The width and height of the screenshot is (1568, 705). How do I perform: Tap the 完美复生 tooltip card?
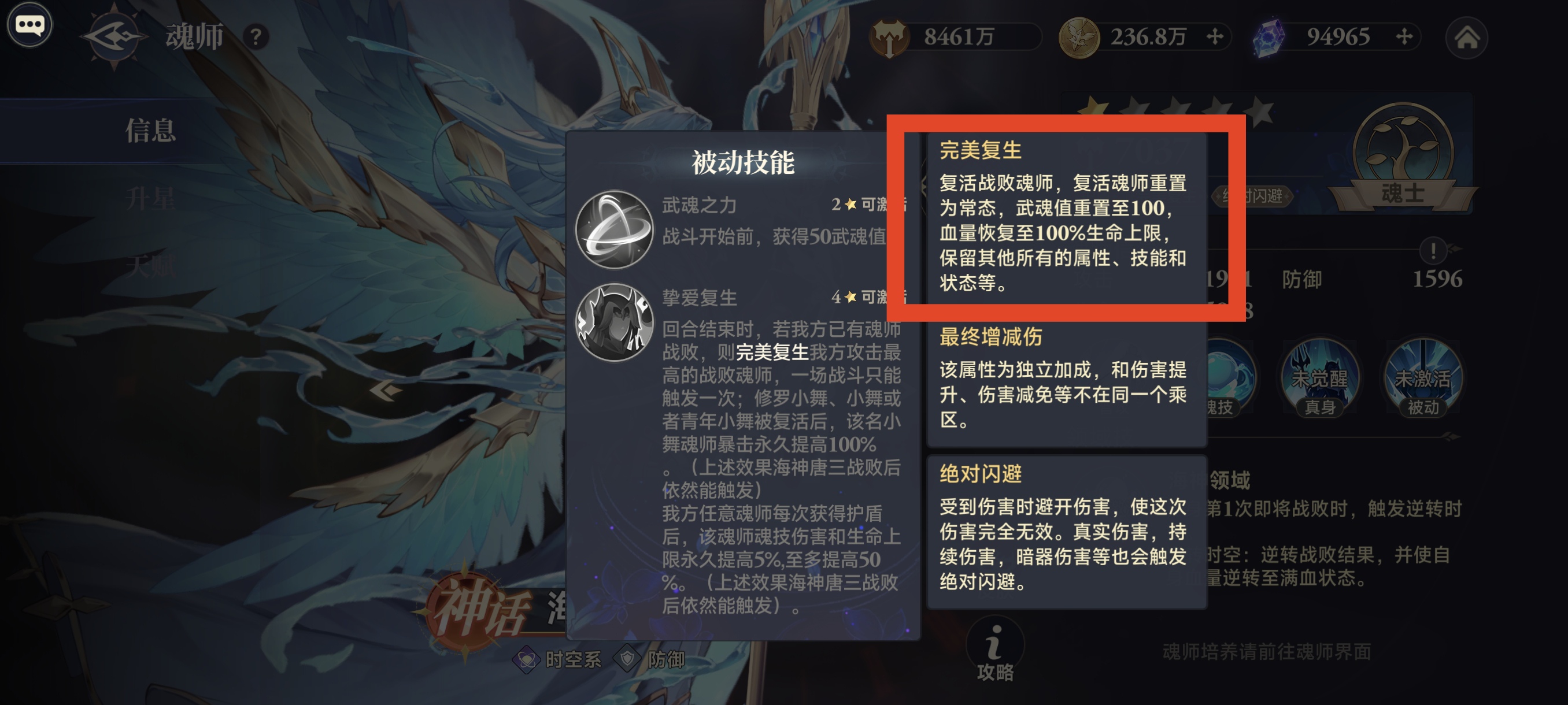[x=1066, y=218]
